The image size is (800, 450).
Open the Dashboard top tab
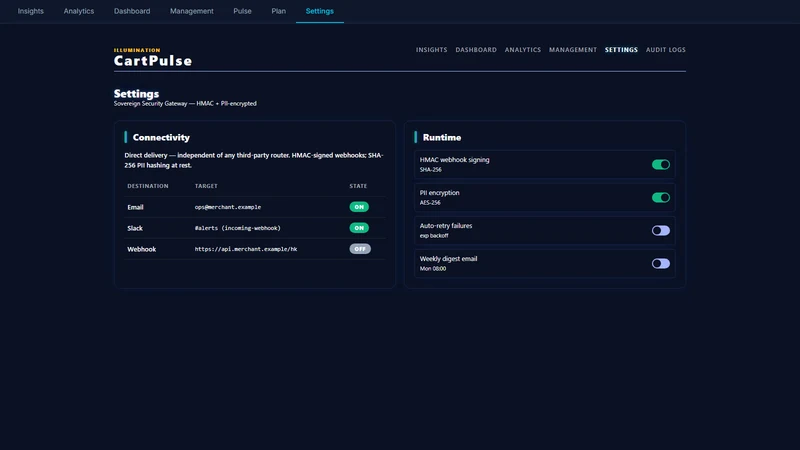(132, 11)
